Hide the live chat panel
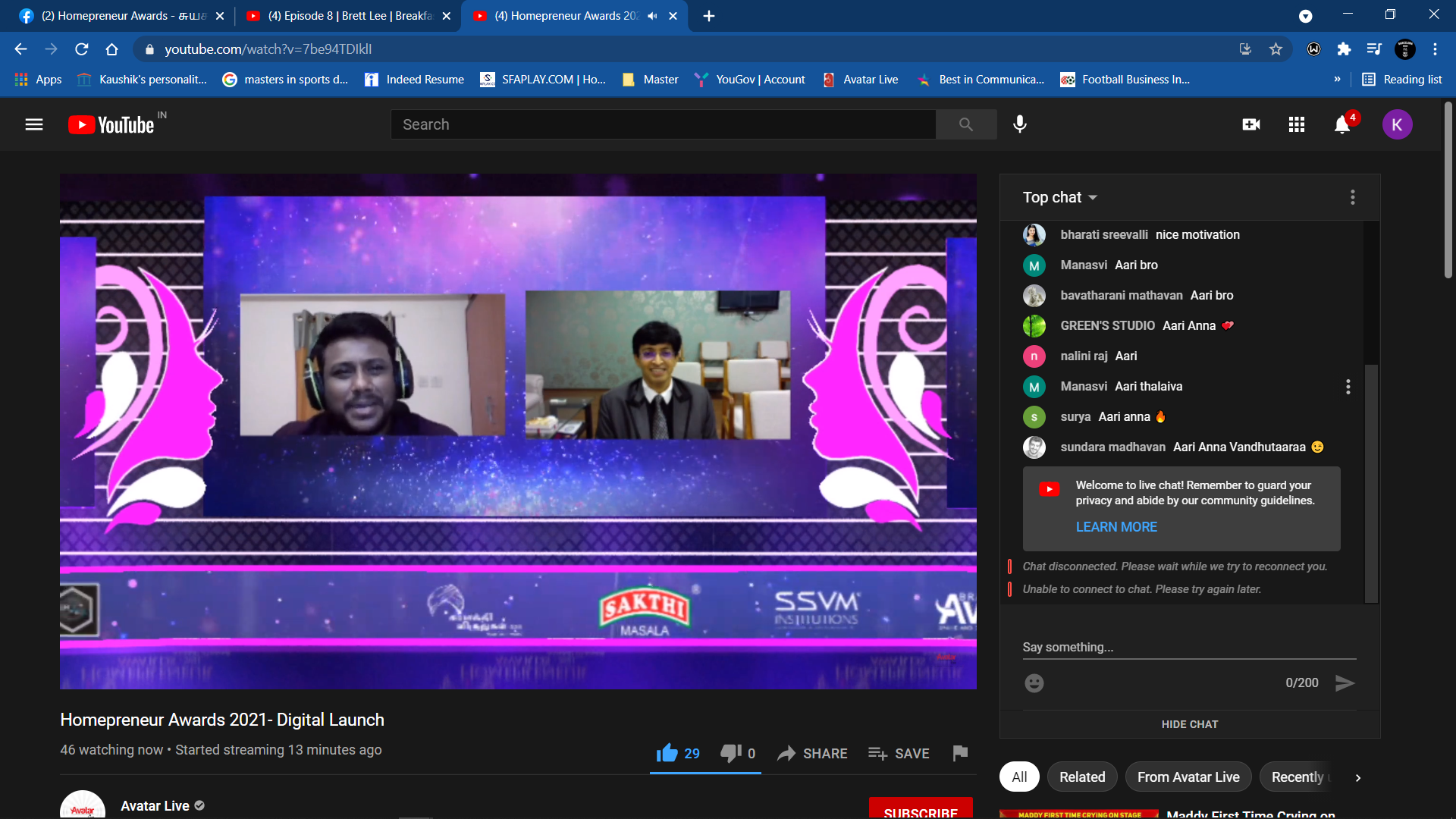 coord(1190,724)
